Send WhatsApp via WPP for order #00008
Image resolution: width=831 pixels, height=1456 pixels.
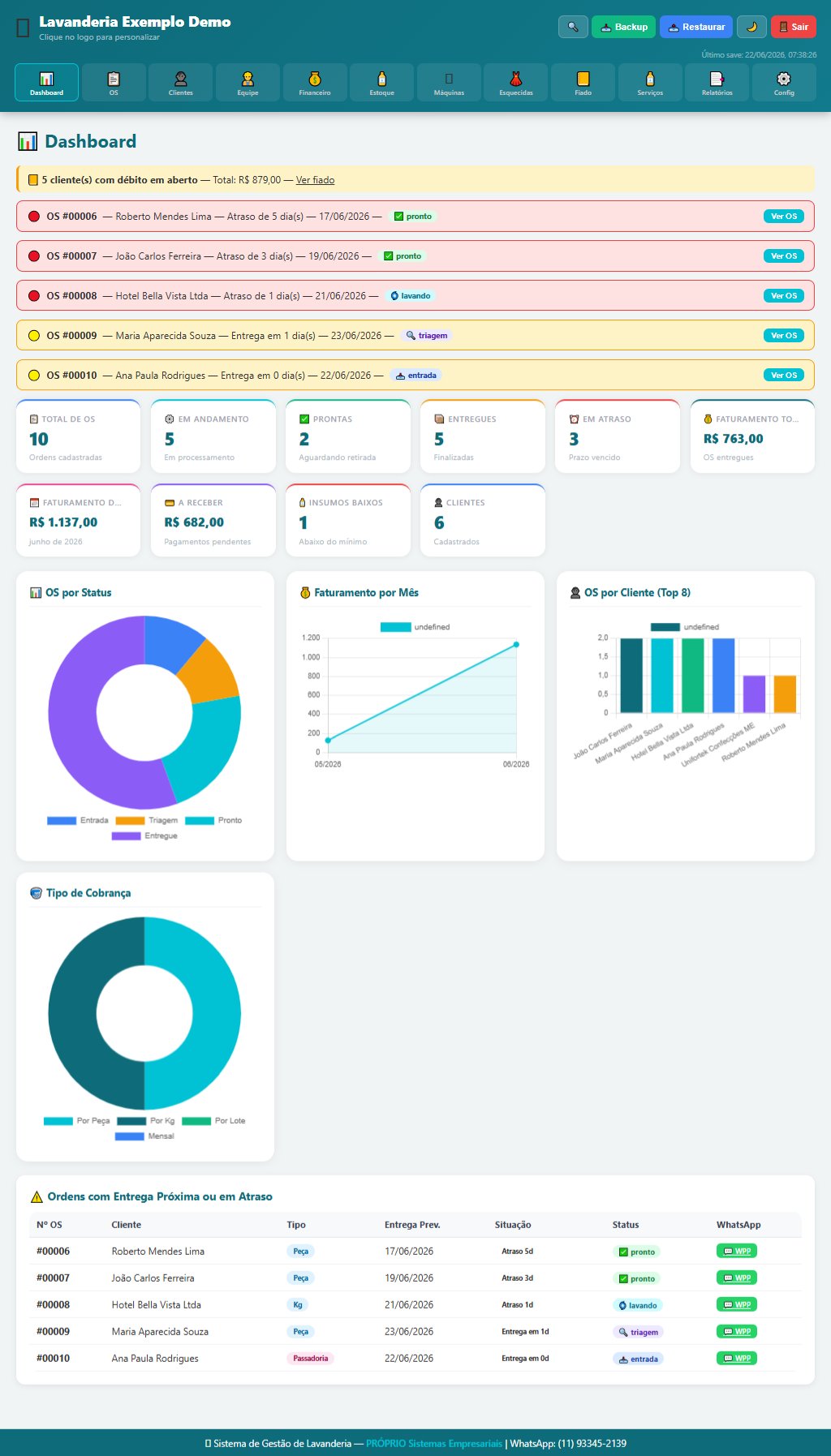point(737,1304)
